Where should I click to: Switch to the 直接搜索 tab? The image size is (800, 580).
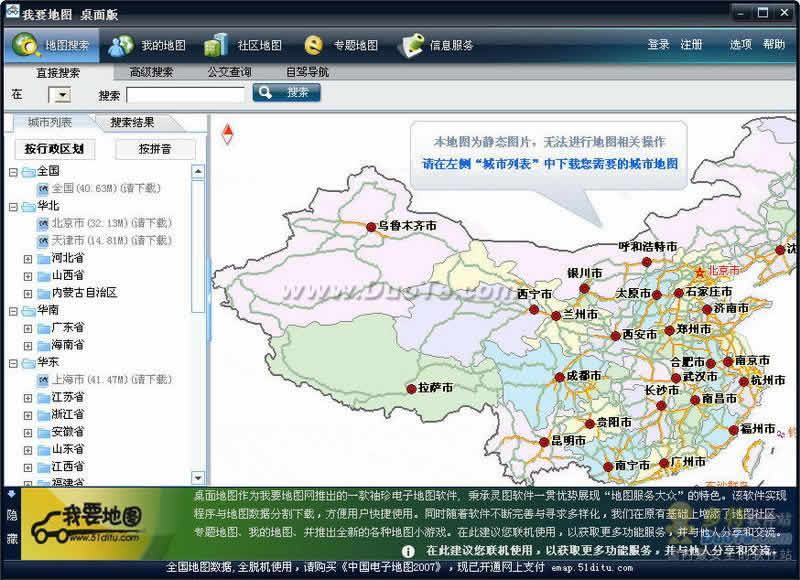[x=58, y=73]
